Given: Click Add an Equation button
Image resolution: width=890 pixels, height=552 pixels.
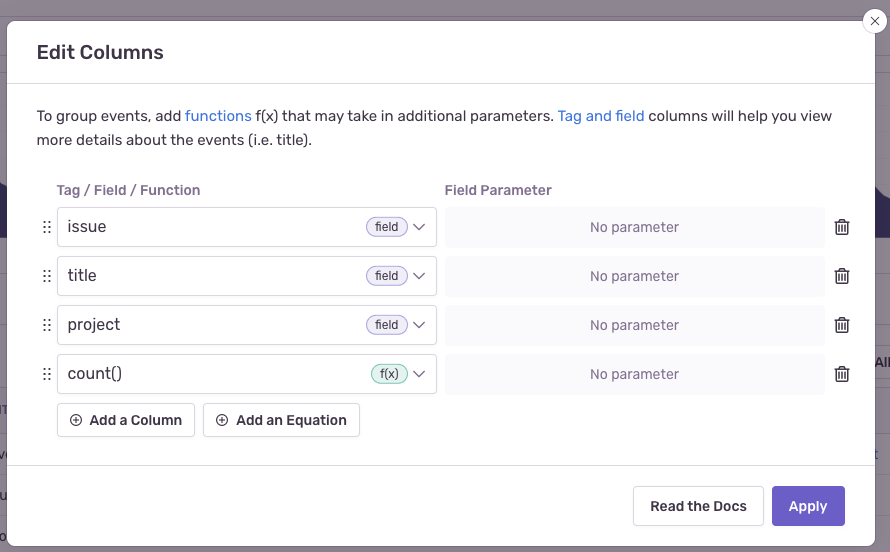Looking at the screenshot, I should 281,420.
